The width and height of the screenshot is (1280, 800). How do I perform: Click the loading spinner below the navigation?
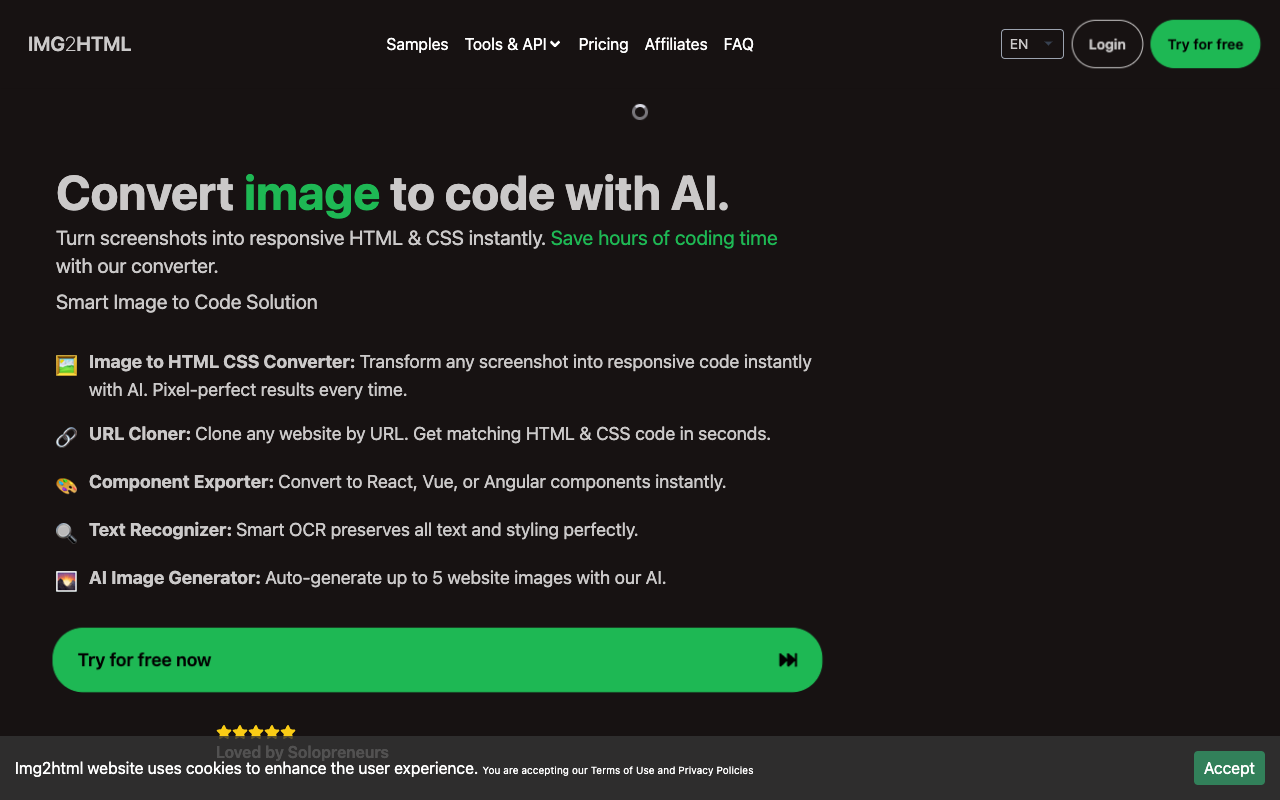640,112
